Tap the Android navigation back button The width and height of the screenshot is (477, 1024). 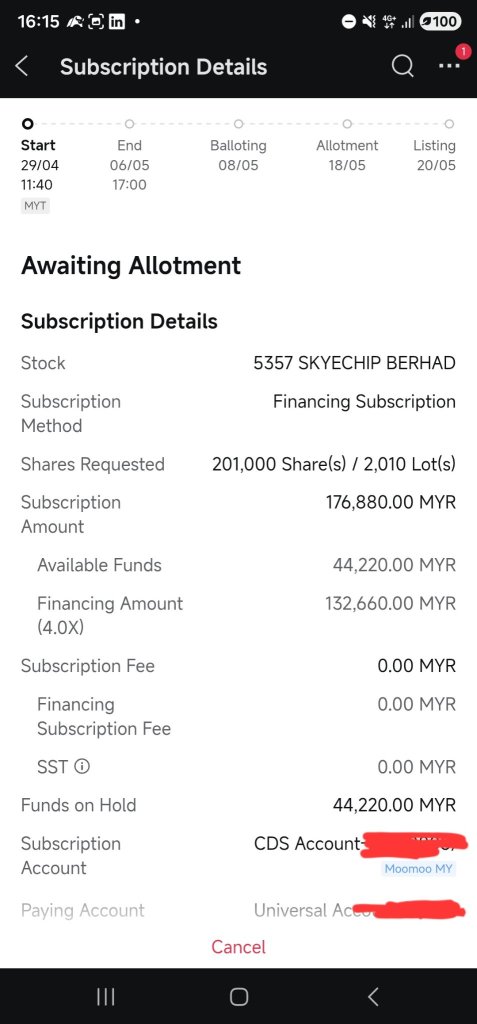coord(372,997)
